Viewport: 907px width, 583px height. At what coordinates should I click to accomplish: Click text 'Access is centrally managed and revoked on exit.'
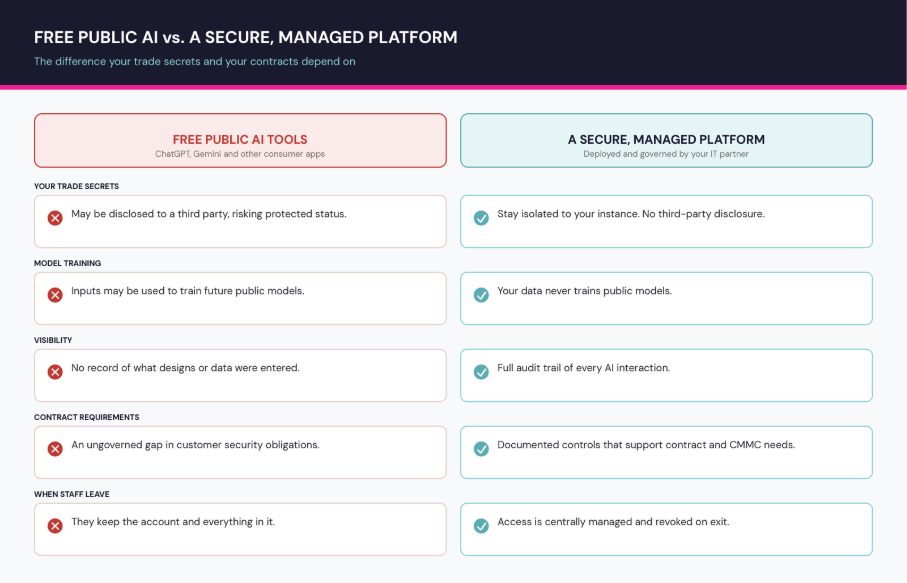pos(613,522)
